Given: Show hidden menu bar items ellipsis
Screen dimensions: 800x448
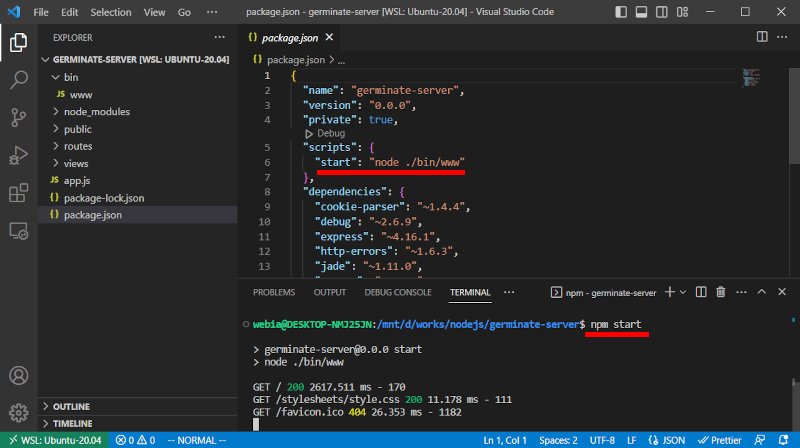Looking at the screenshot, I should (x=212, y=12).
